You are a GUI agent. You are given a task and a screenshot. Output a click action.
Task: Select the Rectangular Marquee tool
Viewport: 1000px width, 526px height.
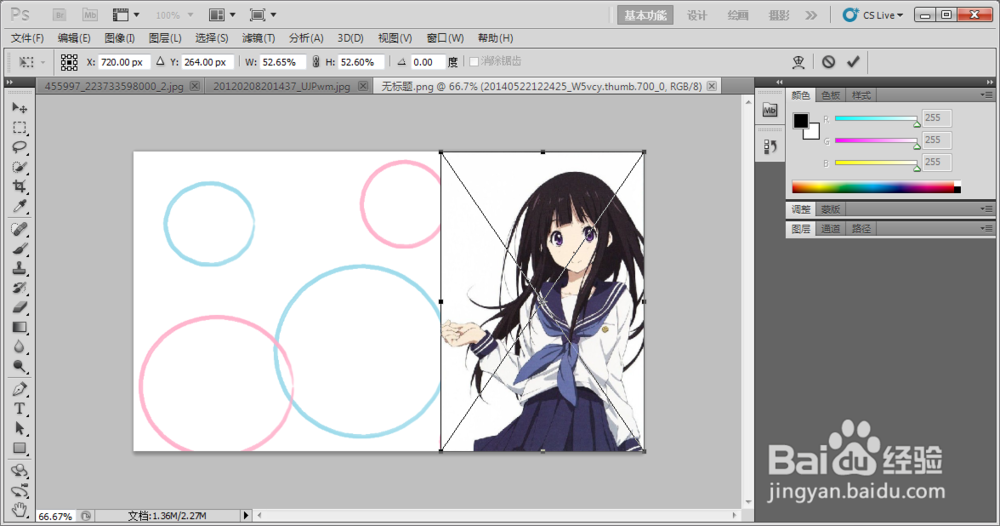click(x=19, y=128)
